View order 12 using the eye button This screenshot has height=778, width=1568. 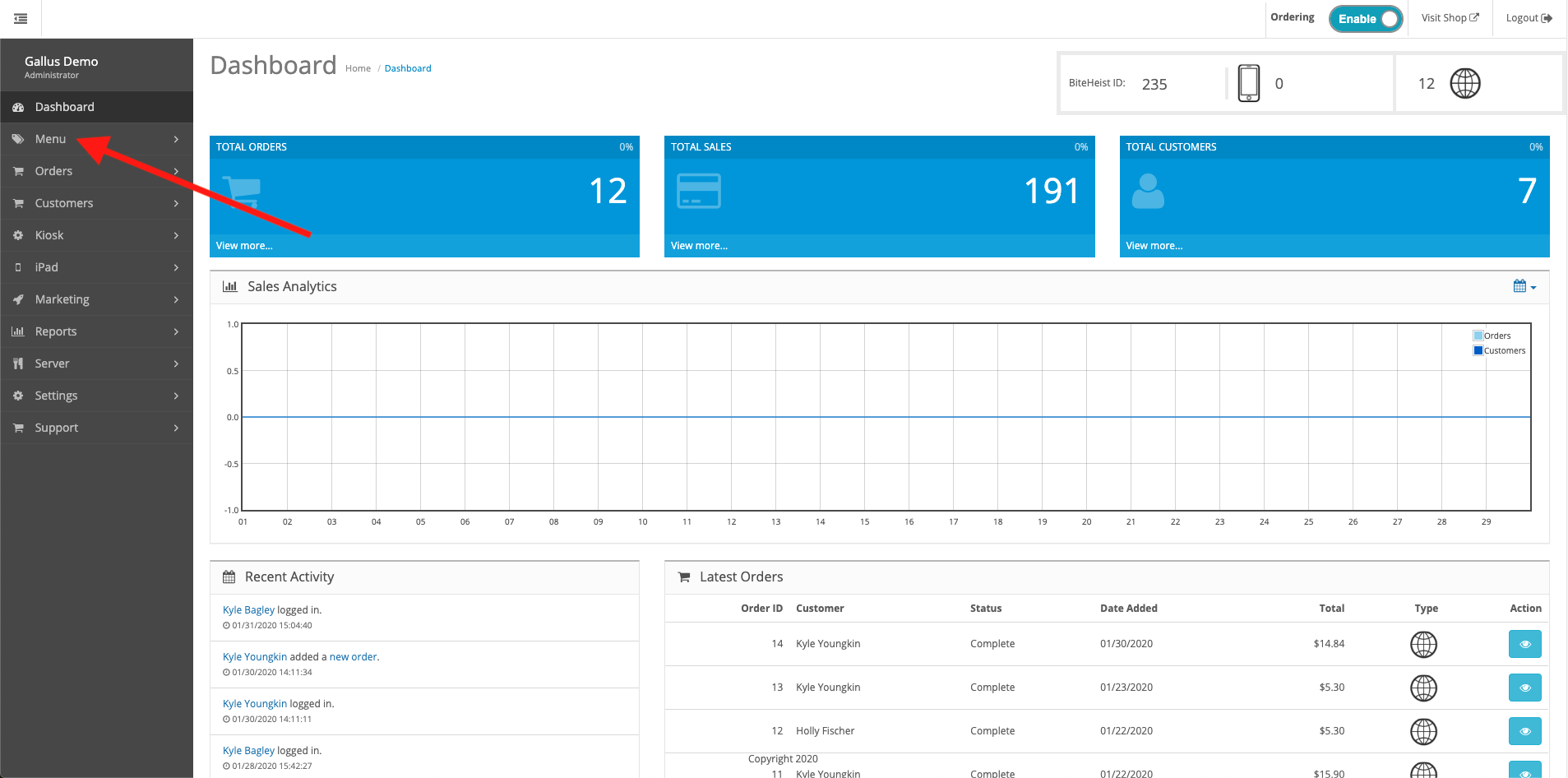(x=1525, y=731)
